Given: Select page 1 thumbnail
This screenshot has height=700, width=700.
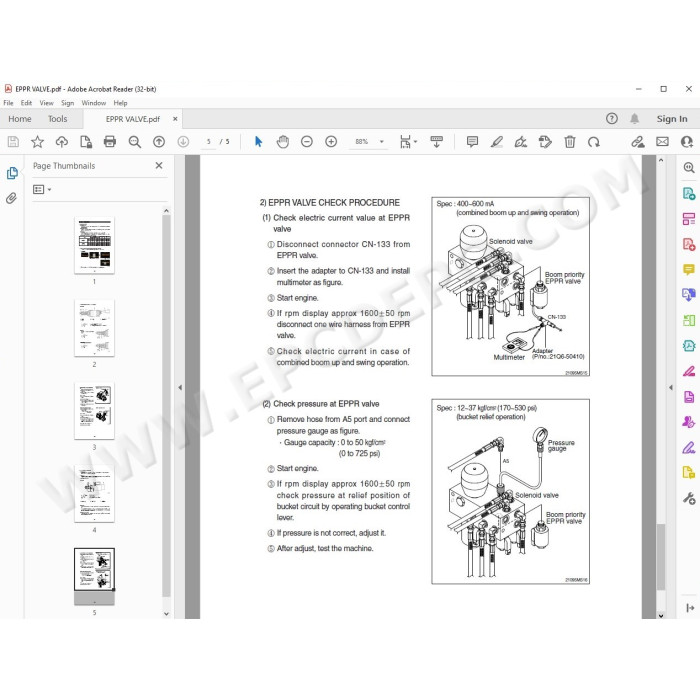Looking at the screenshot, I should (94, 245).
